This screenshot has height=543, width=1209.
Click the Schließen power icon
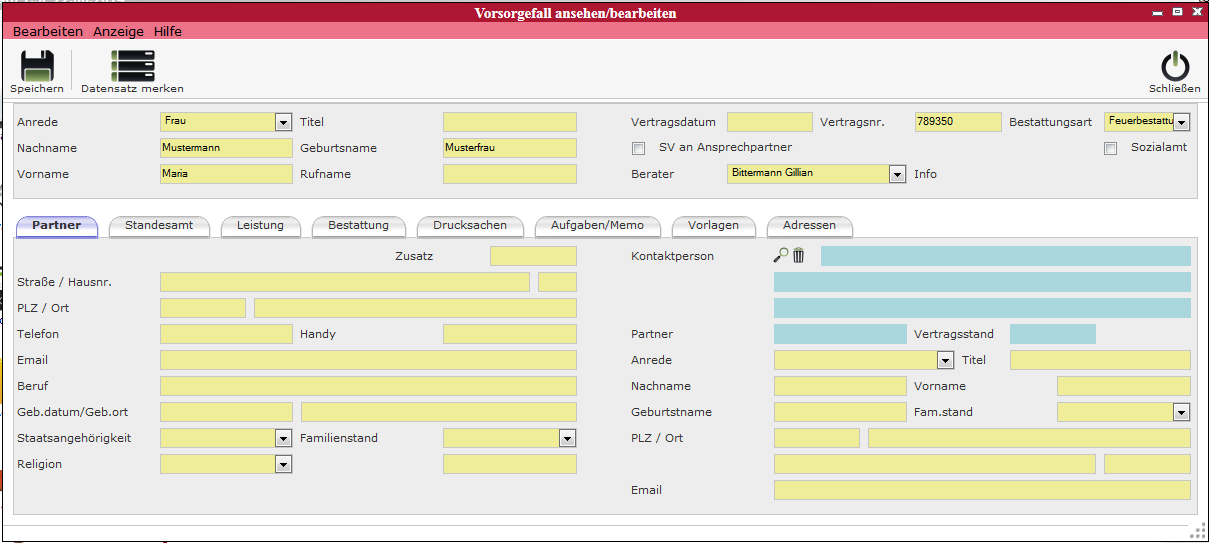tap(1175, 66)
